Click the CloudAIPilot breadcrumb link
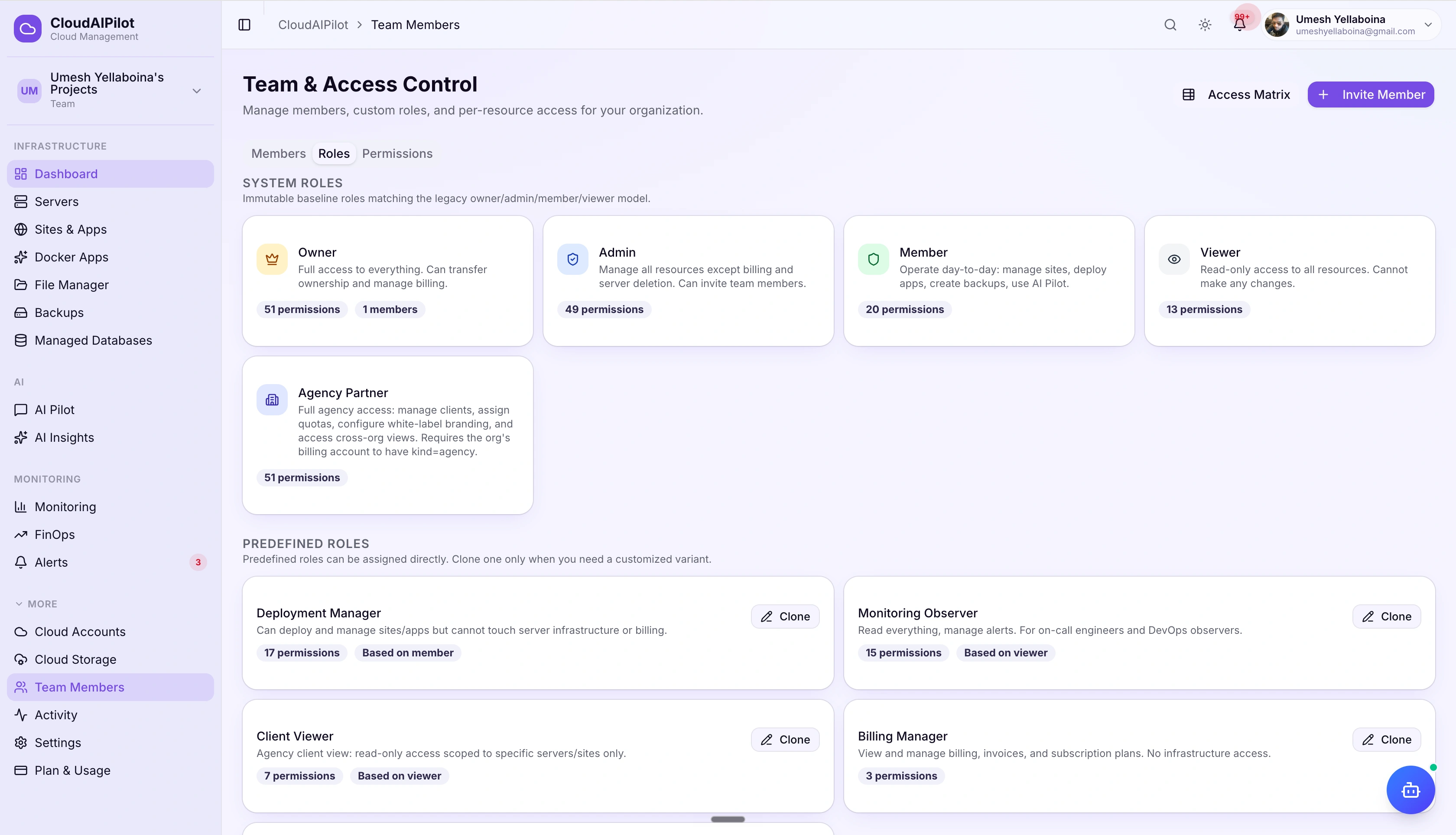This screenshot has width=1456, height=835. coord(313,25)
